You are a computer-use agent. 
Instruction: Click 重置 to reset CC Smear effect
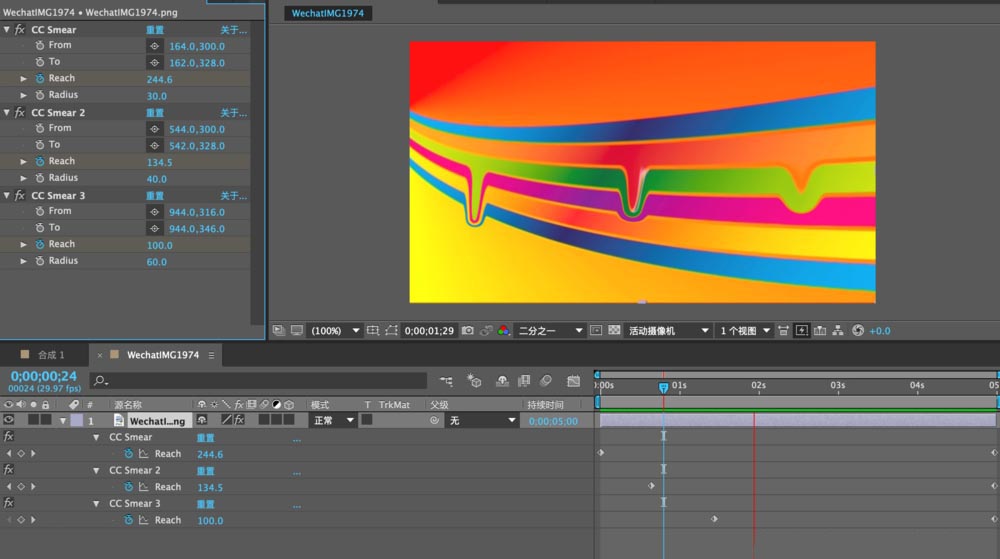pyautogui.click(x=155, y=30)
